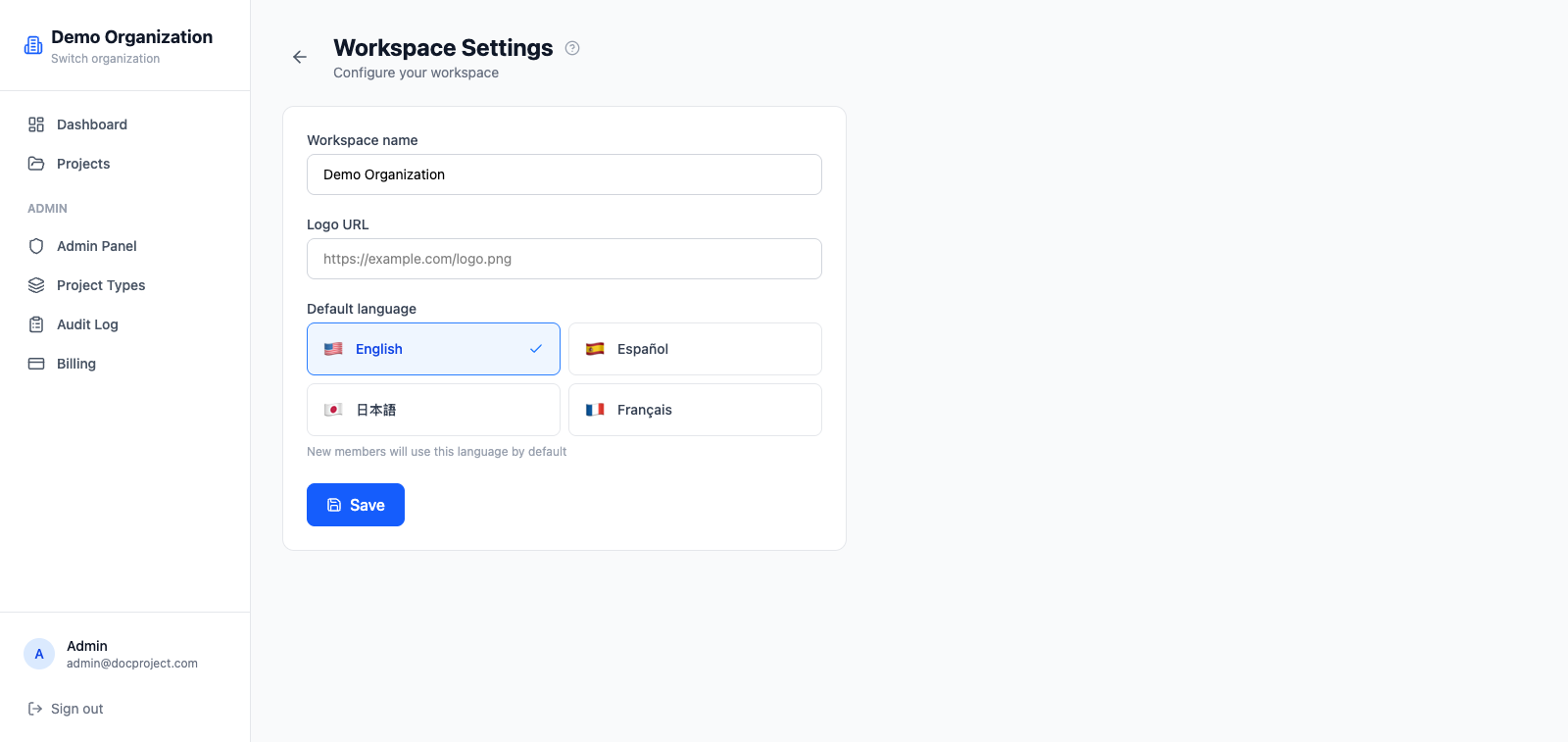Select Français as default language
The height and width of the screenshot is (742, 1568).
pos(695,410)
